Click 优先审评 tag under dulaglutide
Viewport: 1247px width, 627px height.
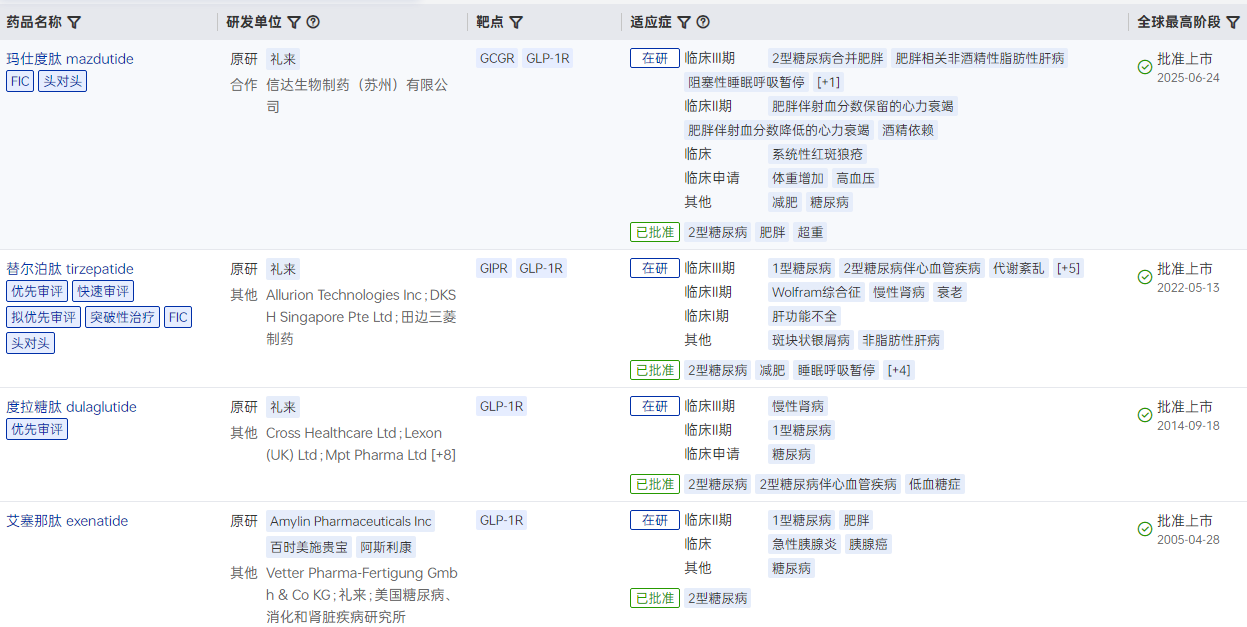37,429
